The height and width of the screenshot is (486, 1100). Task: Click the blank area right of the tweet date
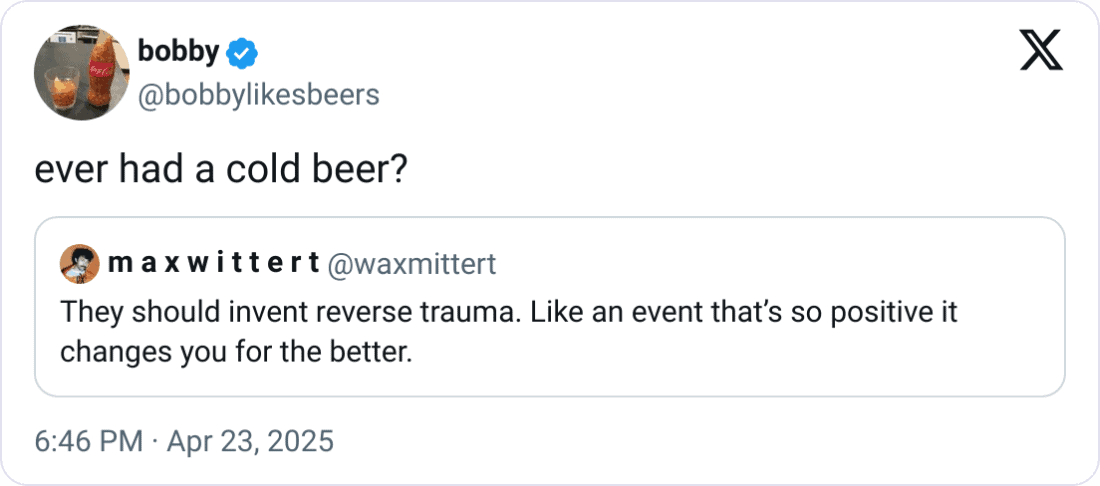[702, 442]
